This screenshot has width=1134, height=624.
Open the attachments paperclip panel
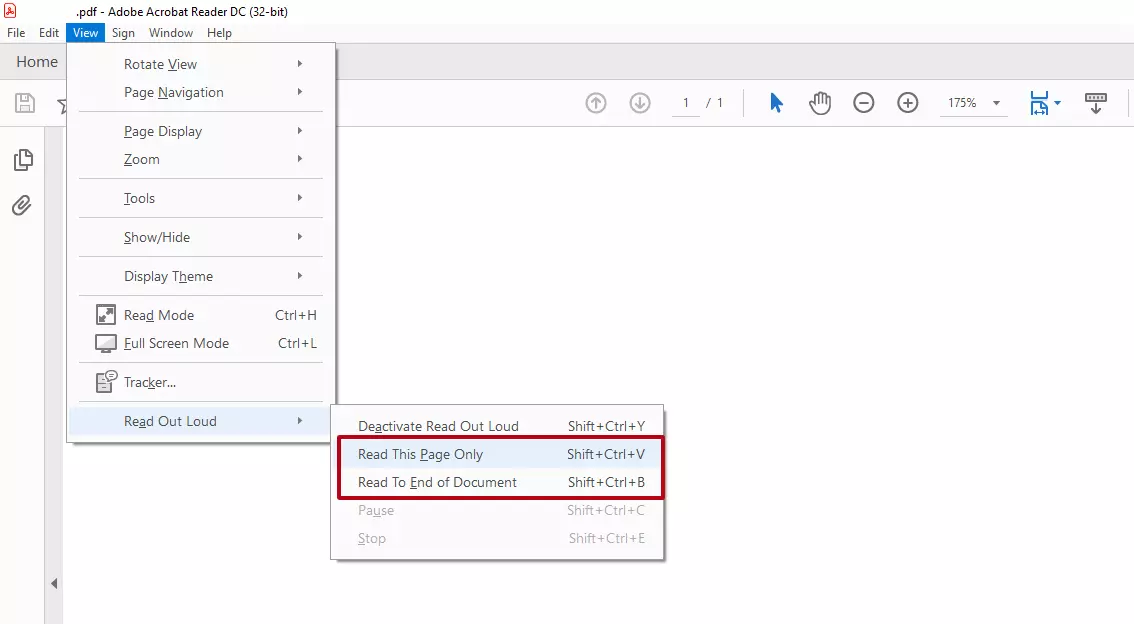pos(22,206)
